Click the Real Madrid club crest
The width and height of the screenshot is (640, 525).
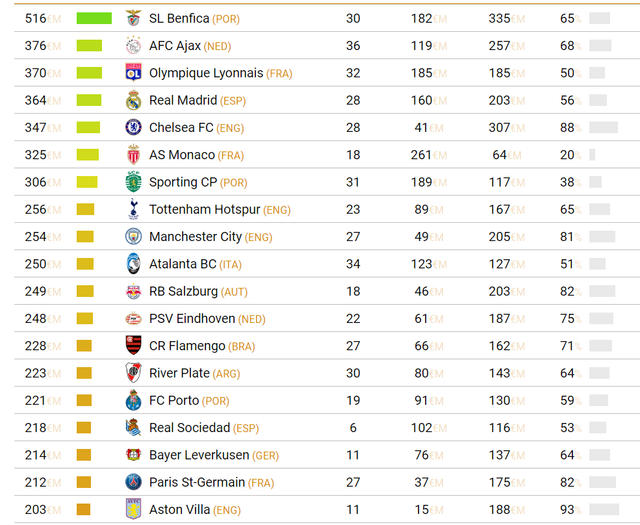click(133, 100)
